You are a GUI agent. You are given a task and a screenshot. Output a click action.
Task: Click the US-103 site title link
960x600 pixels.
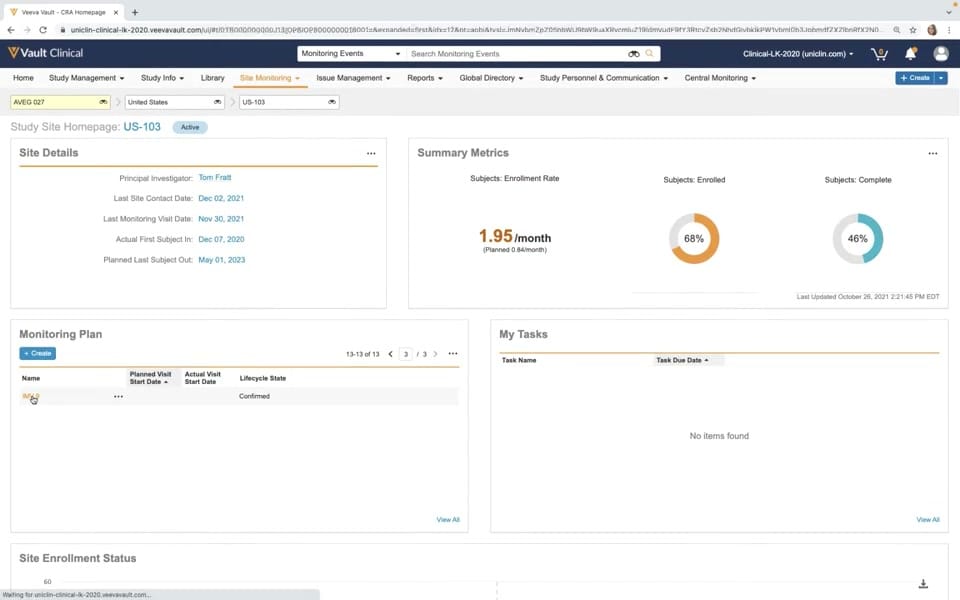(142, 127)
